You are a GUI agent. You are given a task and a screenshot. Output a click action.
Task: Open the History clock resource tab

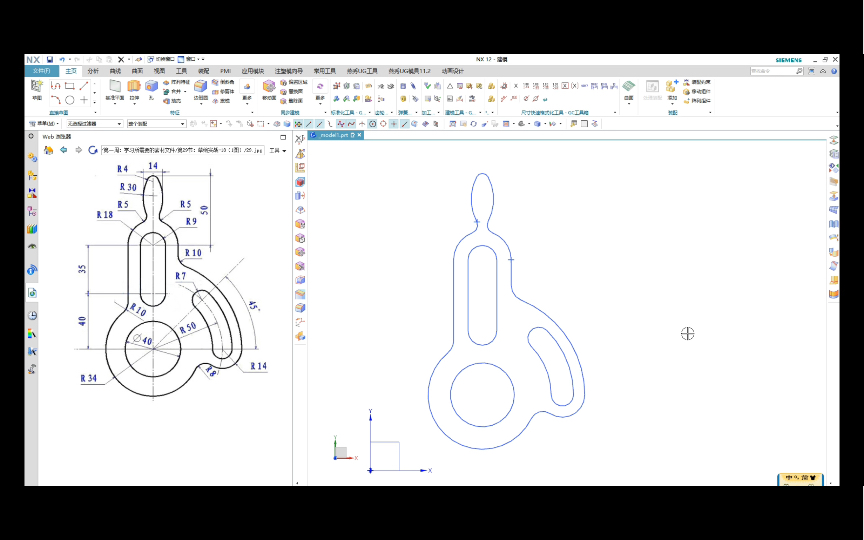[33, 315]
